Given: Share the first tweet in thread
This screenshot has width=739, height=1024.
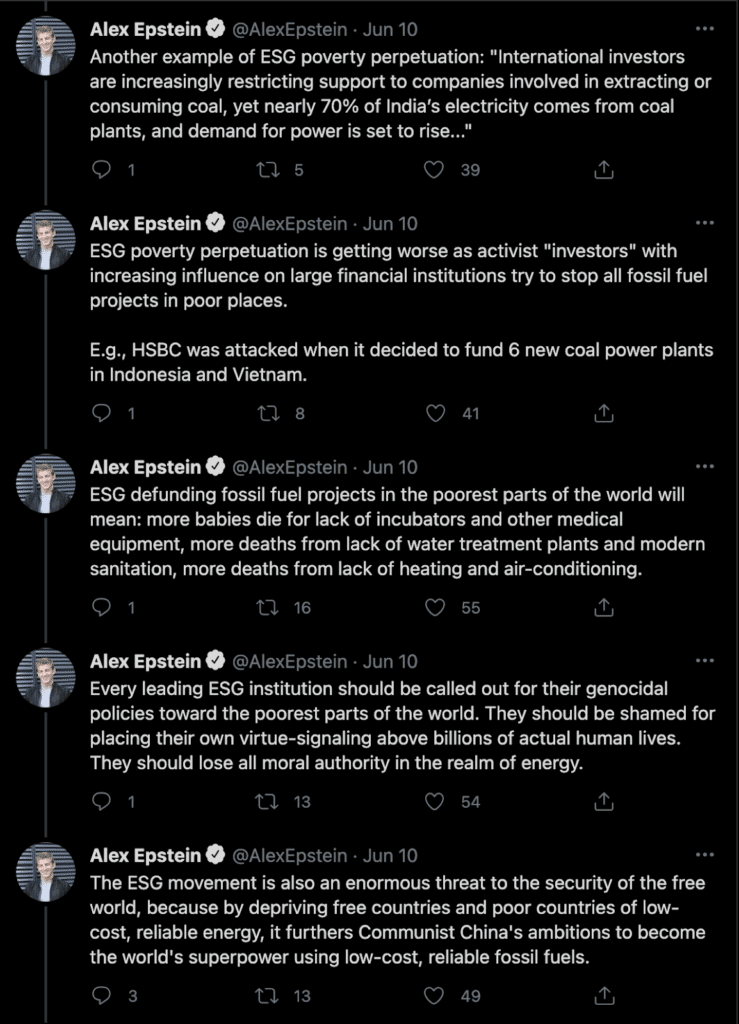Looking at the screenshot, I should click(604, 170).
